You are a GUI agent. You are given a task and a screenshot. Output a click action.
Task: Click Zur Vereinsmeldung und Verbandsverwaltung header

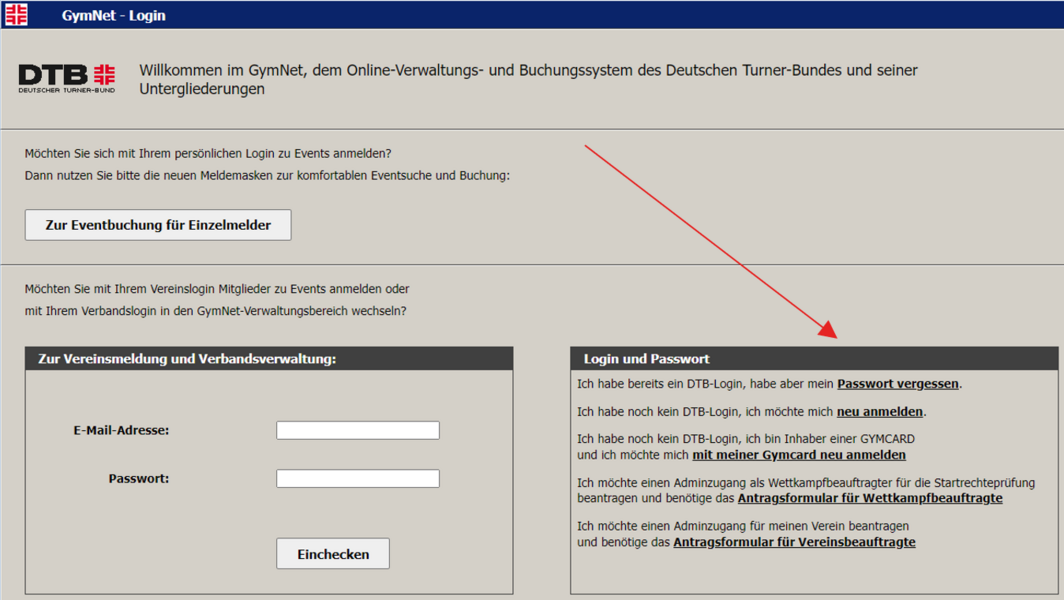[269, 358]
